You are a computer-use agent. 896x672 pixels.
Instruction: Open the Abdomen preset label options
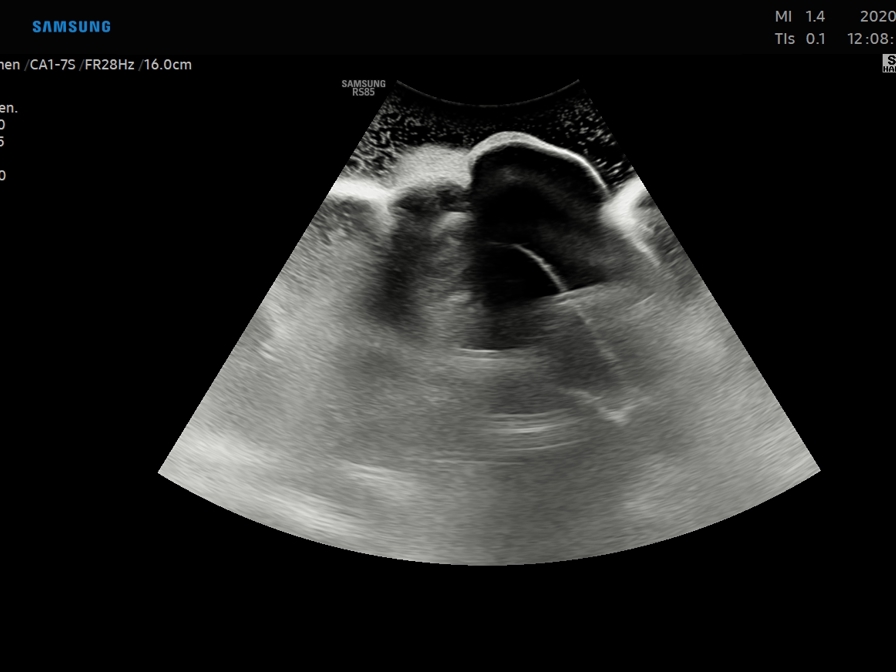point(8,63)
